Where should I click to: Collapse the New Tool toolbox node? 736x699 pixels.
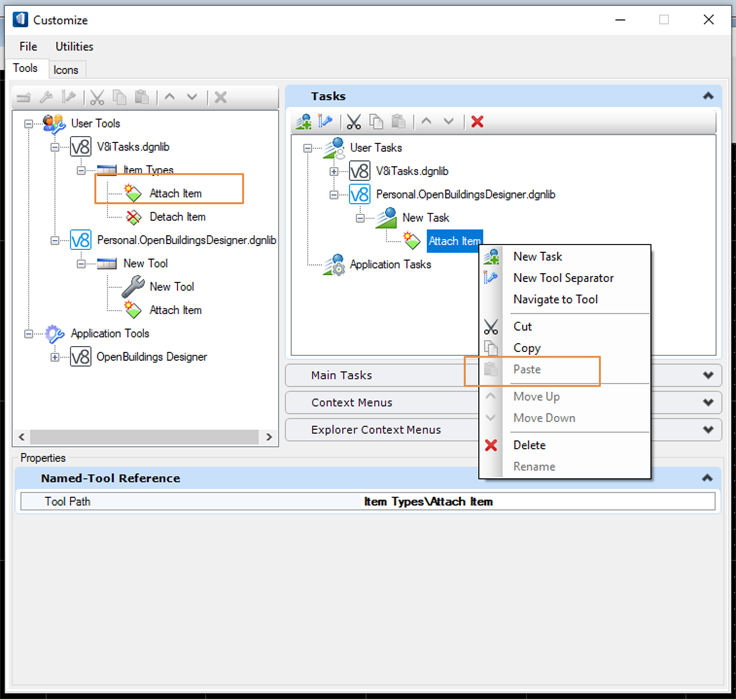(x=81, y=264)
